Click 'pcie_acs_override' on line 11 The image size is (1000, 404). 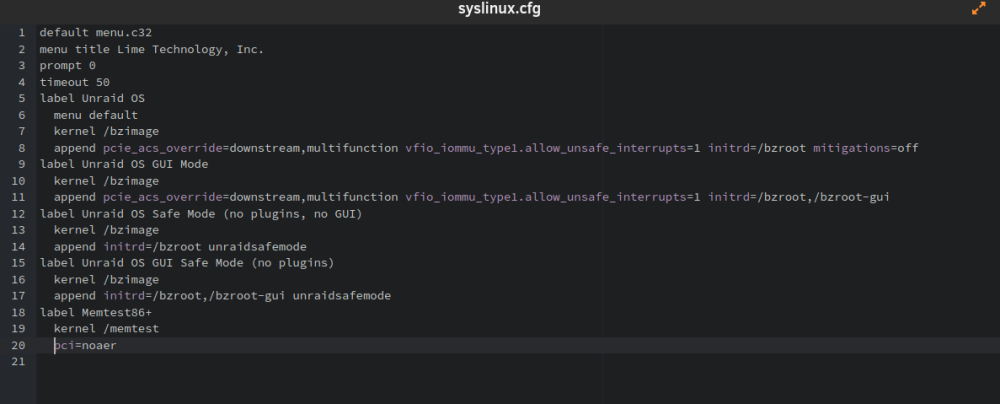click(163, 197)
